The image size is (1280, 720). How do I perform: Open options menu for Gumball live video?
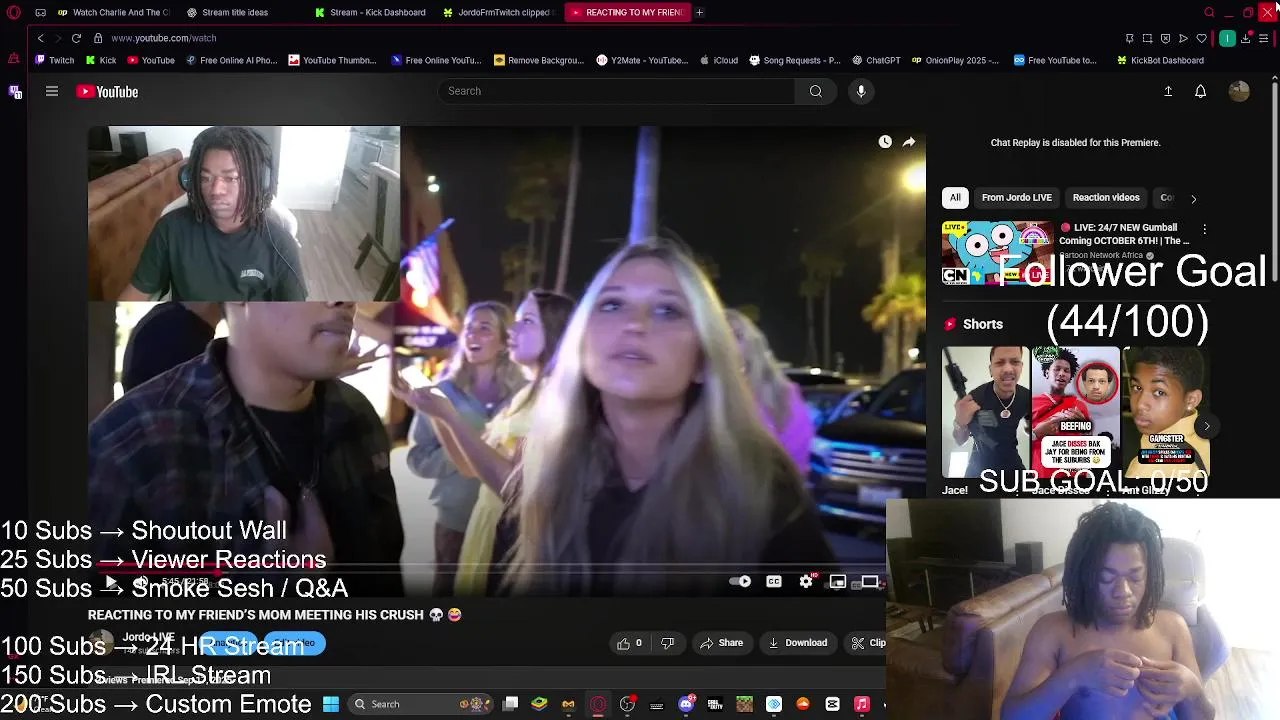tap(1204, 229)
